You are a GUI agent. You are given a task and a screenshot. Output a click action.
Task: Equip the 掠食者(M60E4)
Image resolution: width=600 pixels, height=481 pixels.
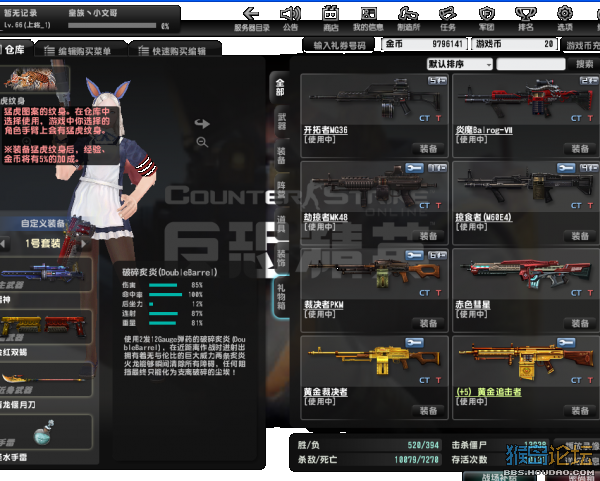[580, 236]
